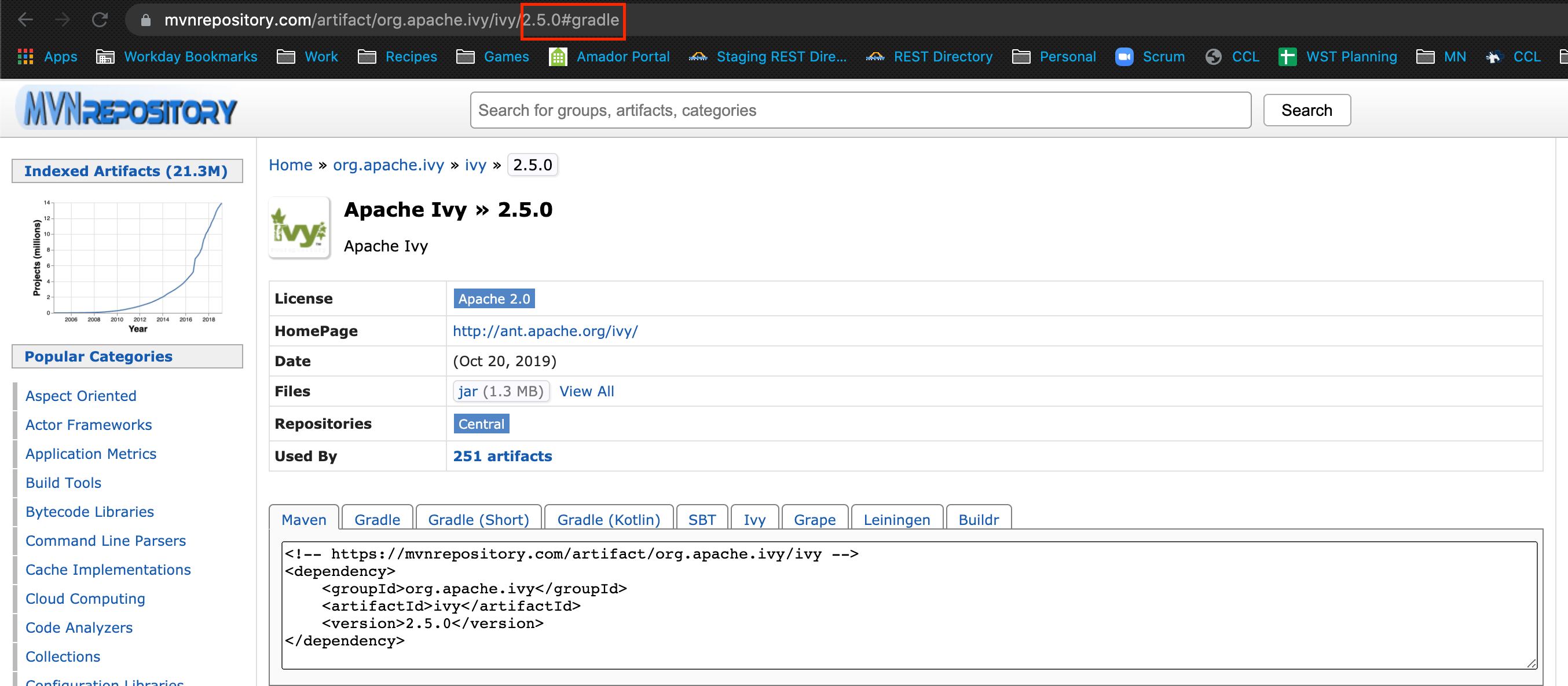Open the WST Planning bookmark
1568x686 pixels.
point(1338,57)
